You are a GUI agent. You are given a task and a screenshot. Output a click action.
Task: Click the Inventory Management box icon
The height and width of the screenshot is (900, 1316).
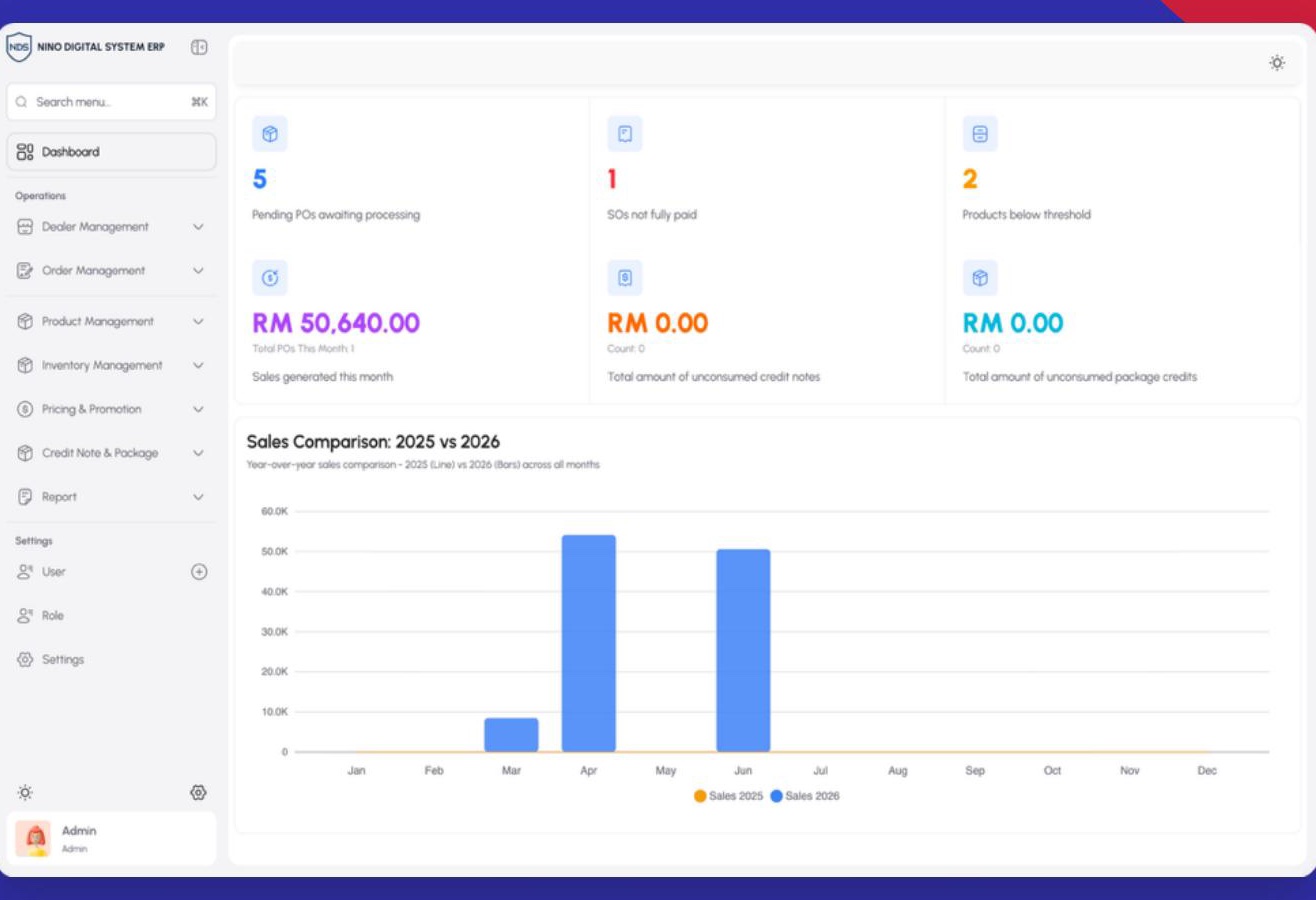[26, 366]
